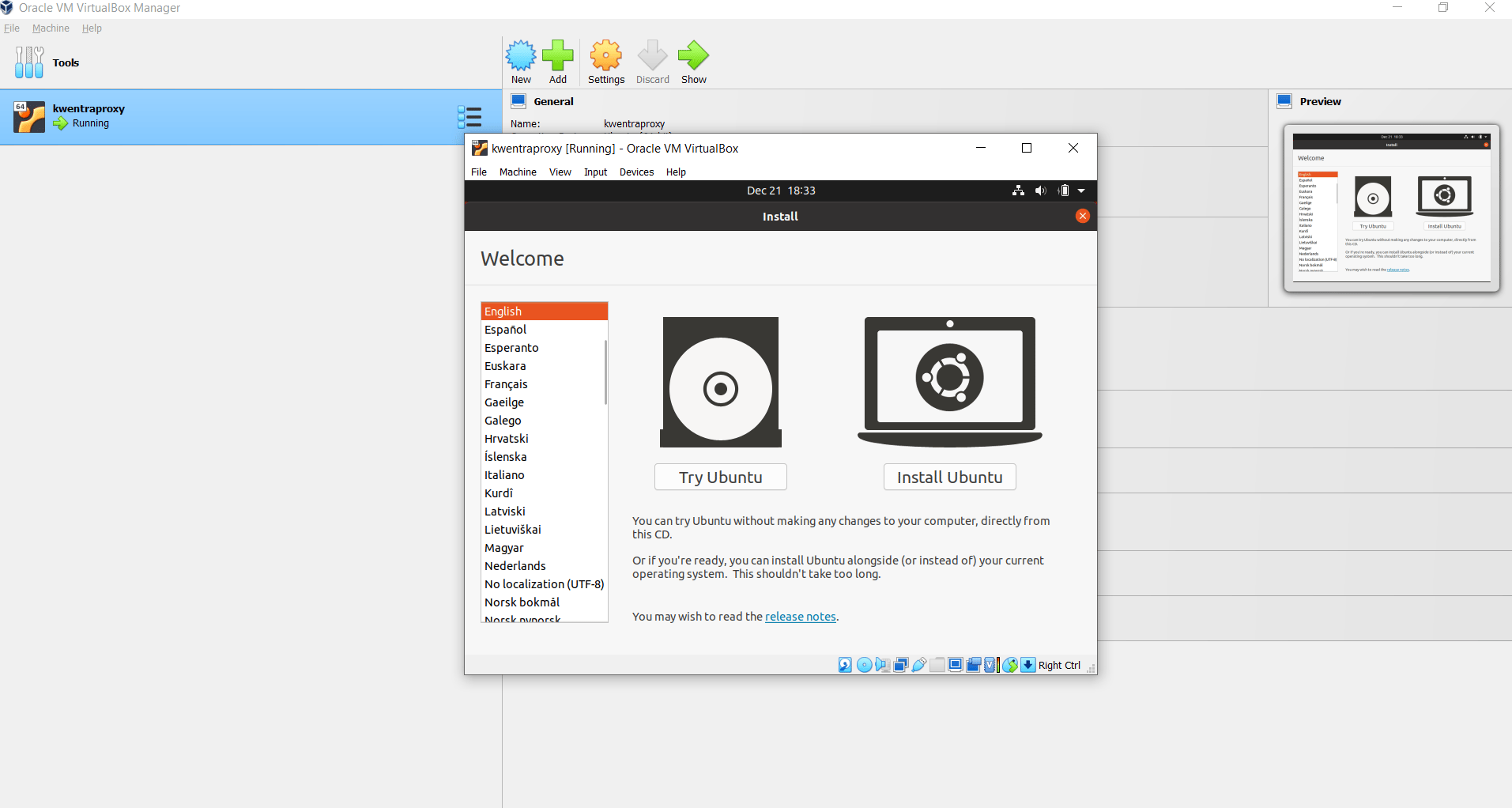This screenshot has height=808, width=1512.
Task: Click the New virtual machine icon
Action: 521,55
